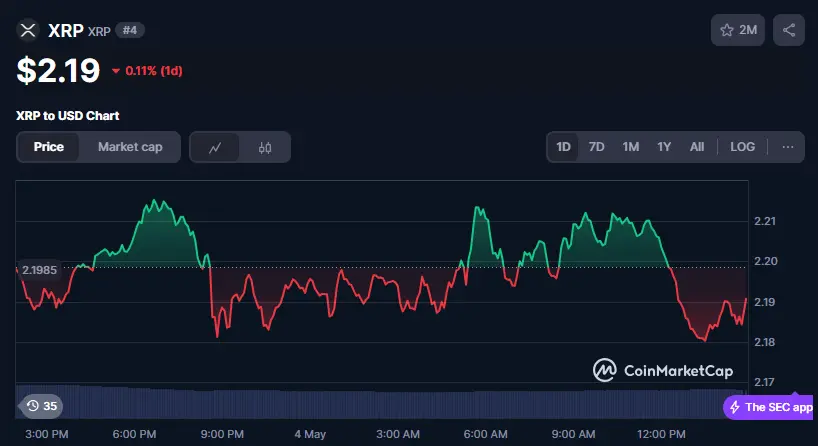Click the $2.19 price value

(58, 70)
